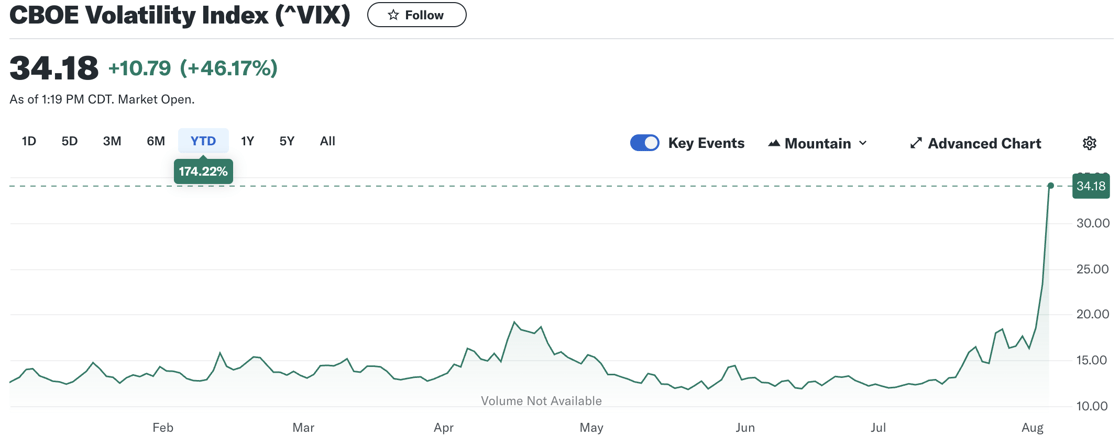Click the 174.22% YTD return badge

204,171
